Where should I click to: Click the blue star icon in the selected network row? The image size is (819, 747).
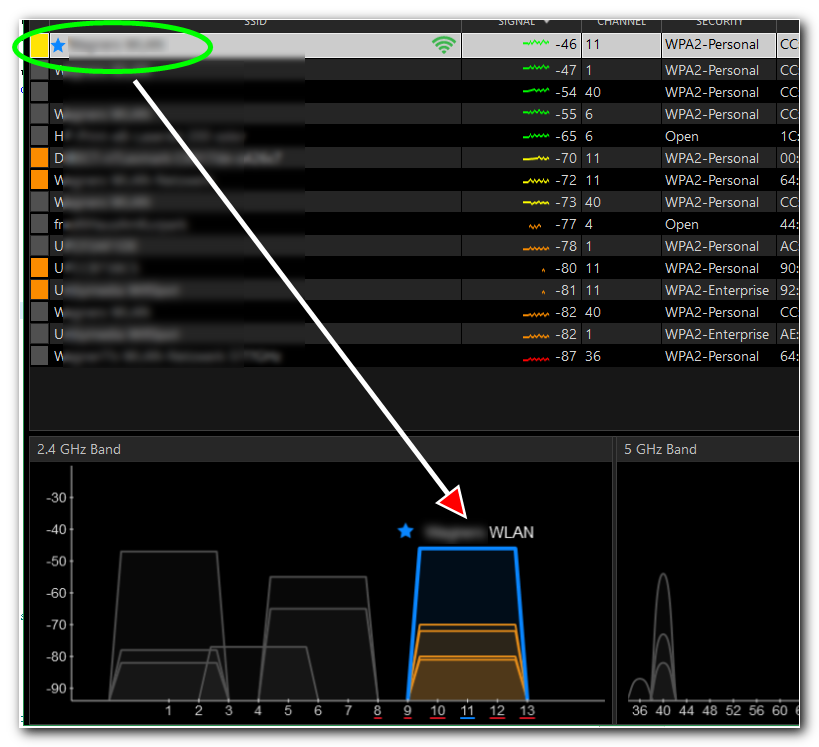[58, 45]
